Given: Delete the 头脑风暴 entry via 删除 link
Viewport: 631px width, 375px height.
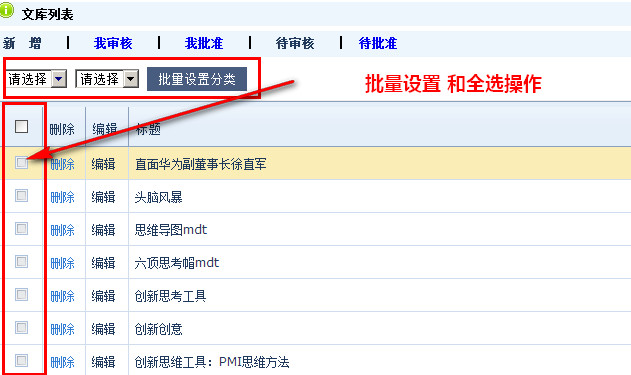Looking at the screenshot, I should click(x=62, y=198).
